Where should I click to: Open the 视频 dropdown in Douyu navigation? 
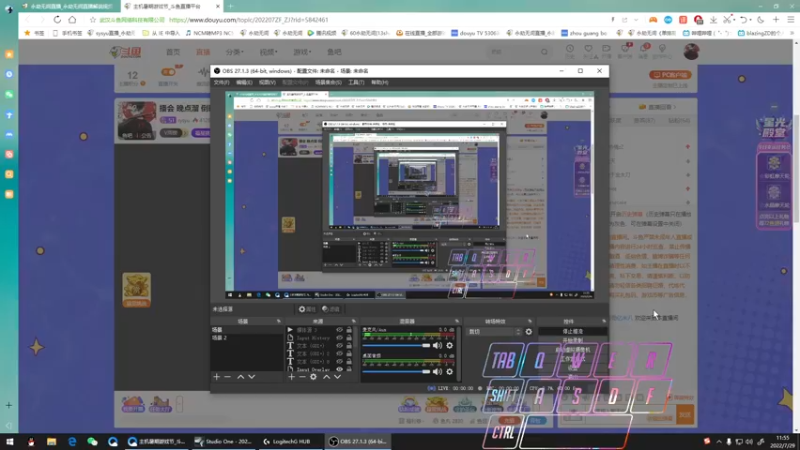click(268, 52)
